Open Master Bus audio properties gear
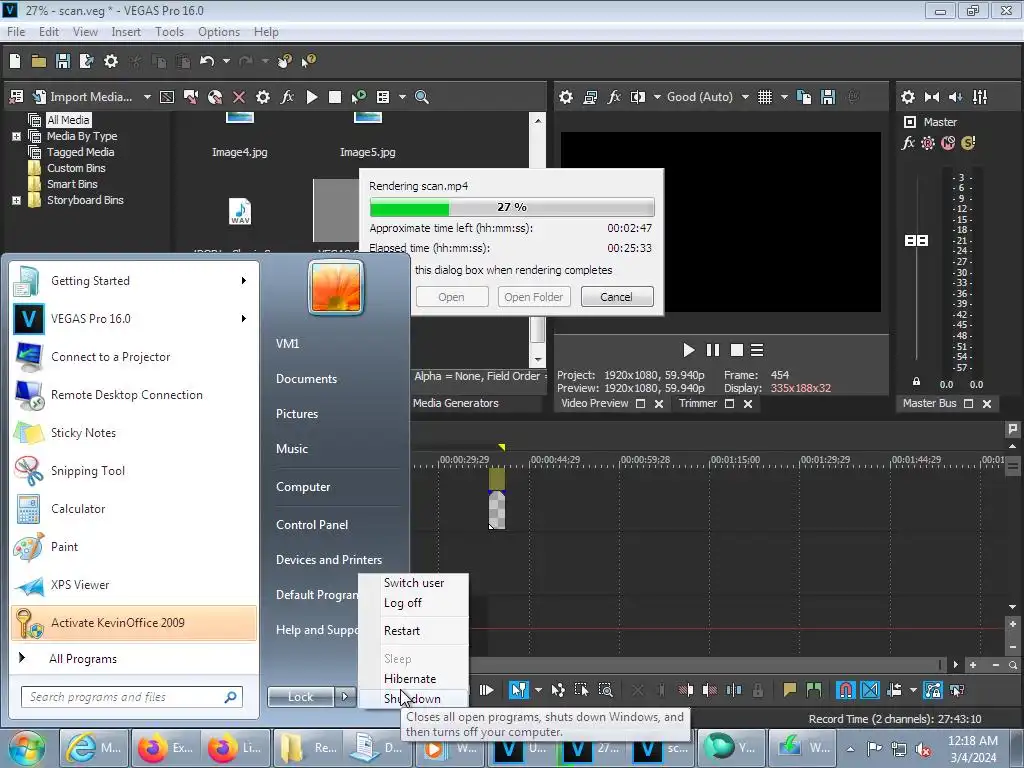This screenshot has height=768, width=1024. pos(908,97)
